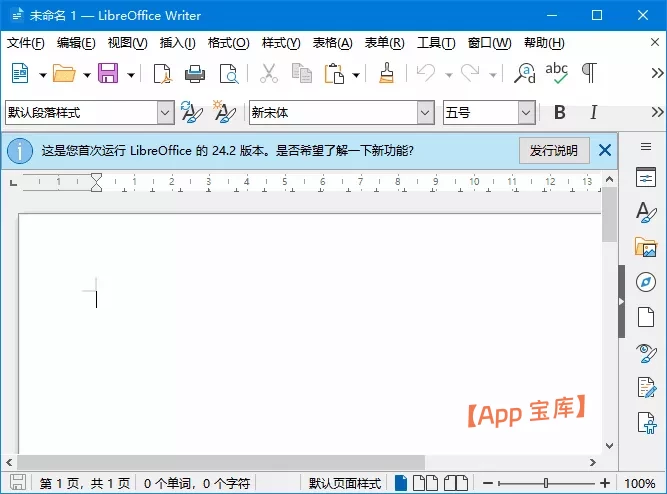Open the 插入(I) menu
Image resolution: width=667 pixels, height=494 pixels.
[177, 43]
